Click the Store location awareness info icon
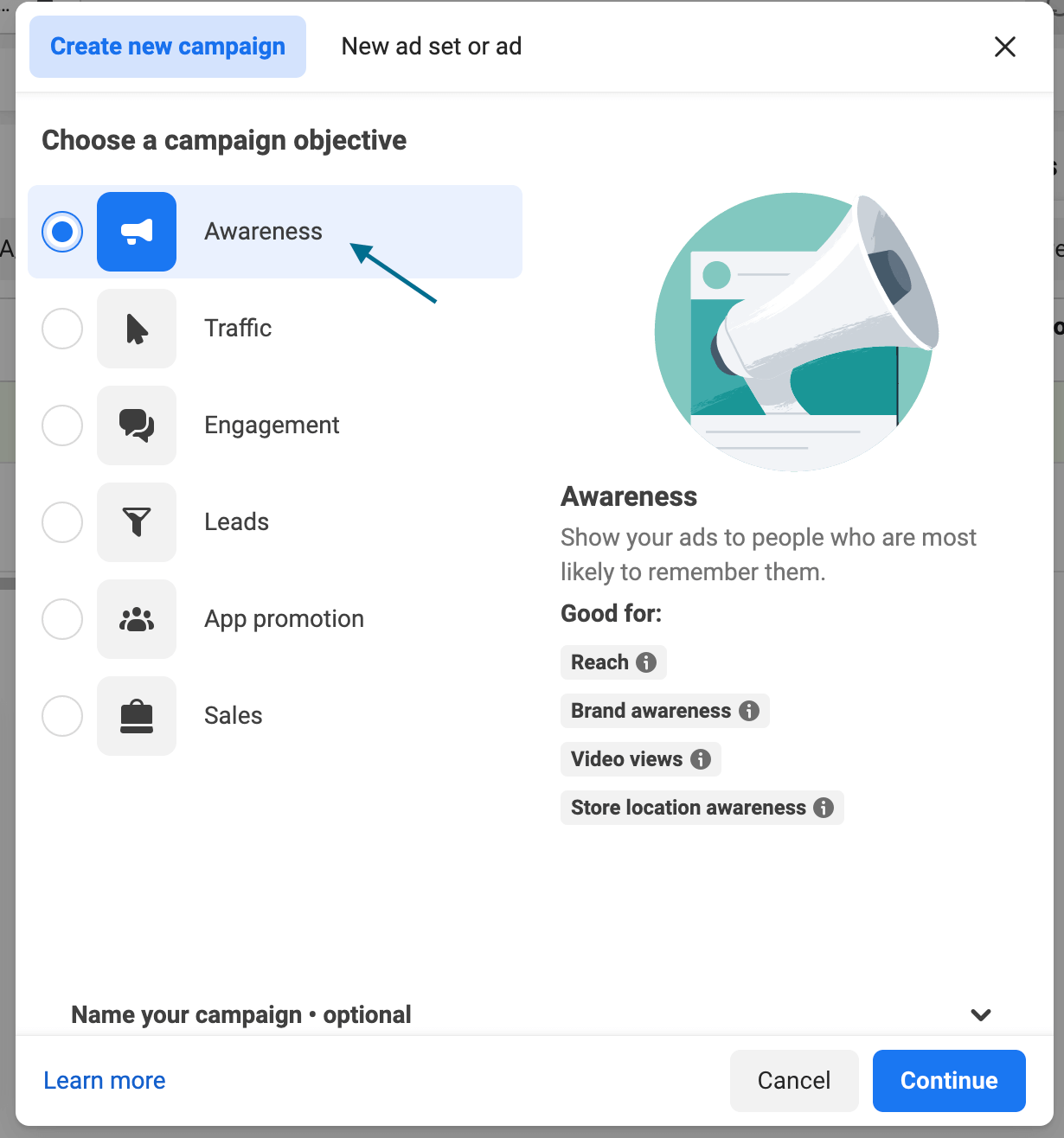 coord(822,808)
